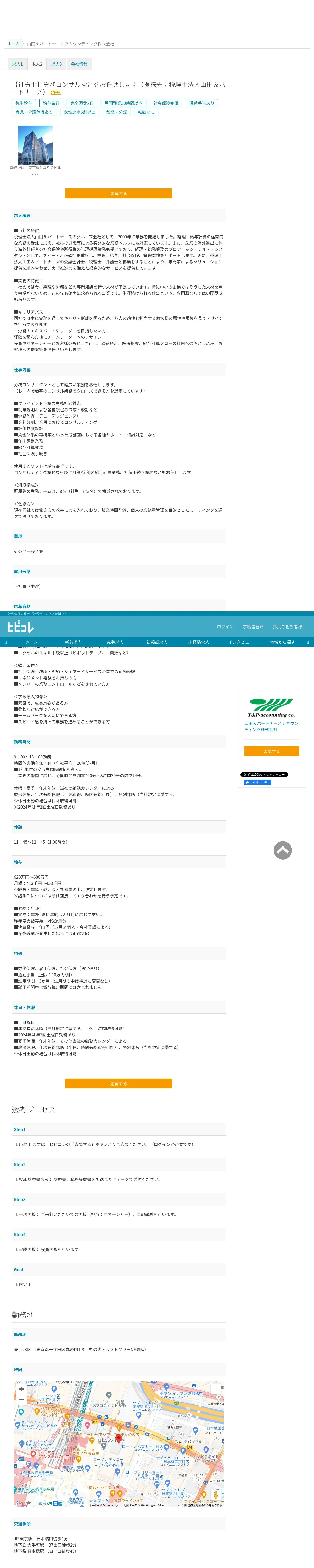The width and height of the screenshot is (314, 1568).
Task: Select the 求人2 tab
Action: [x=37, y=64]
